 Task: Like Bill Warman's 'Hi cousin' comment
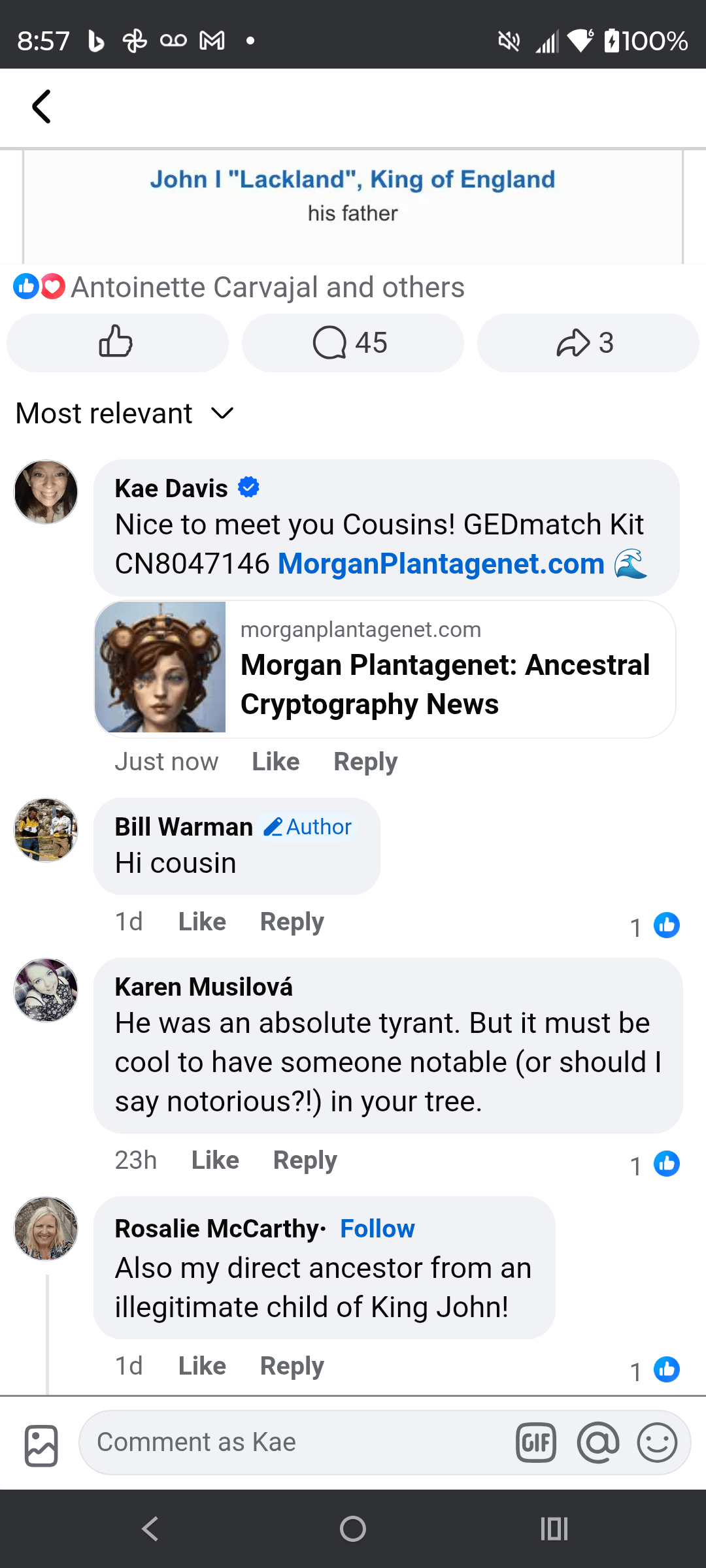(201, 921)
